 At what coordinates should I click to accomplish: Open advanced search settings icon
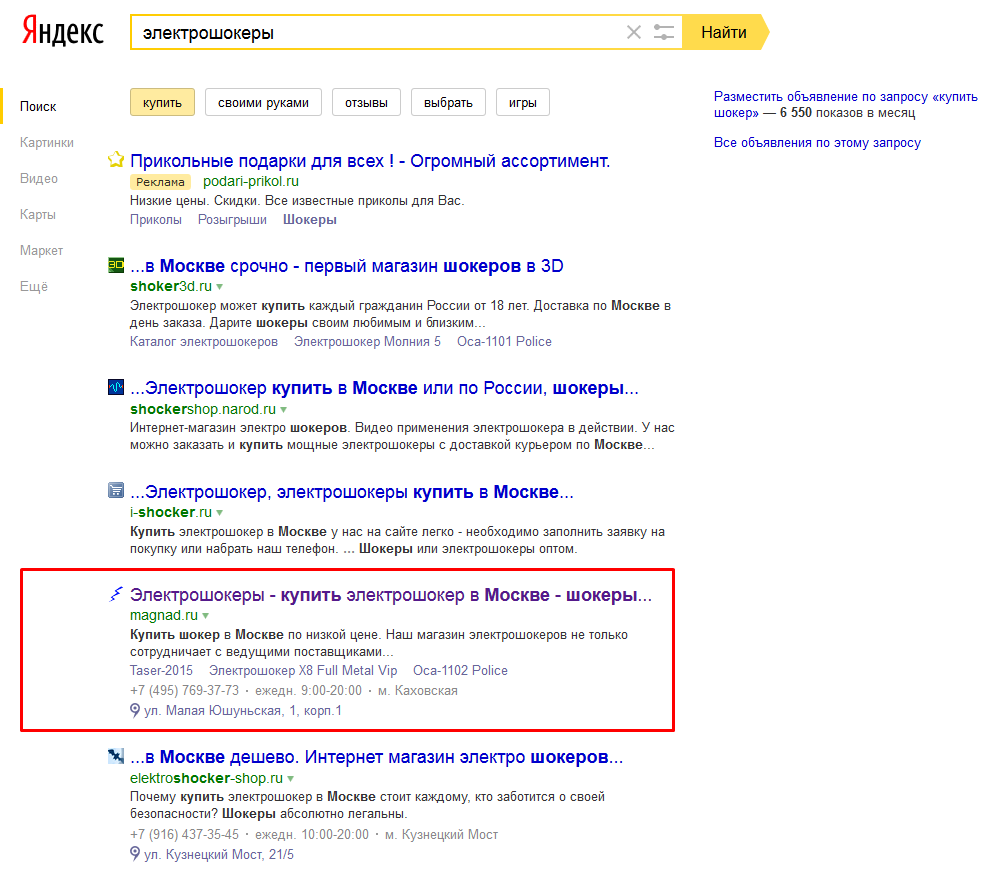click(x=663, y=32)
